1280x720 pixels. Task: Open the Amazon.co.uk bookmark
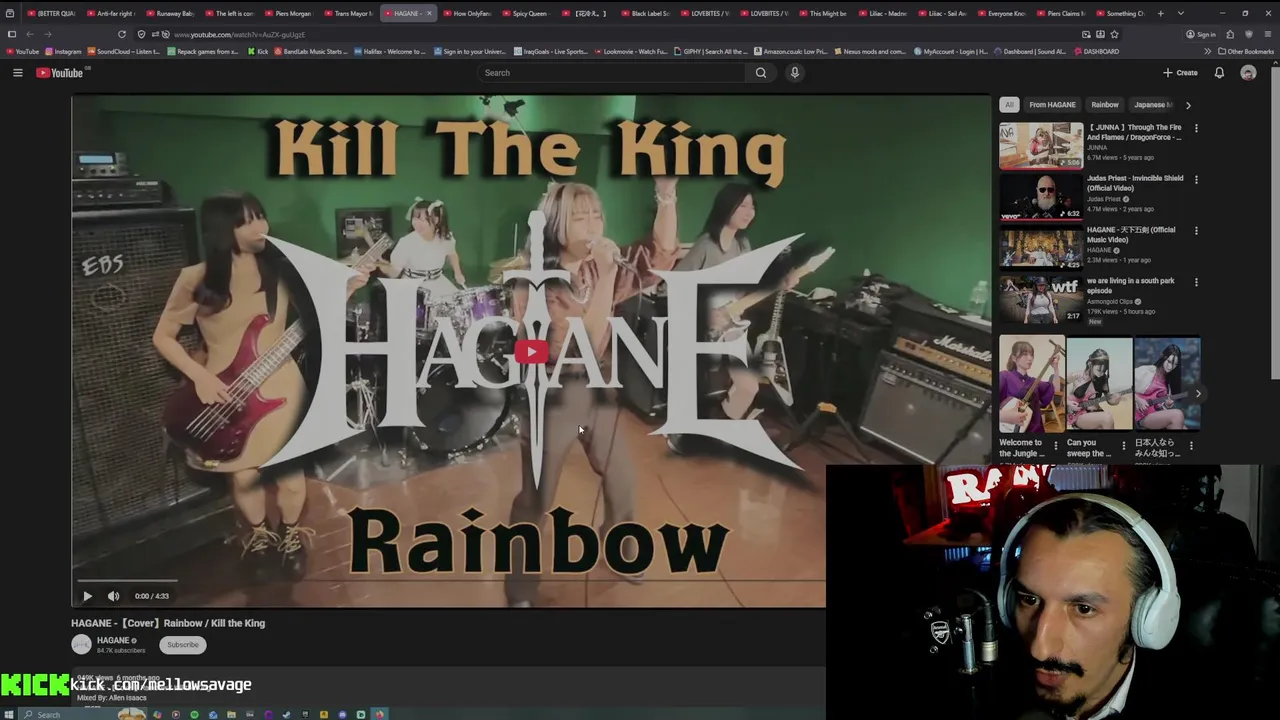[790, 51]
